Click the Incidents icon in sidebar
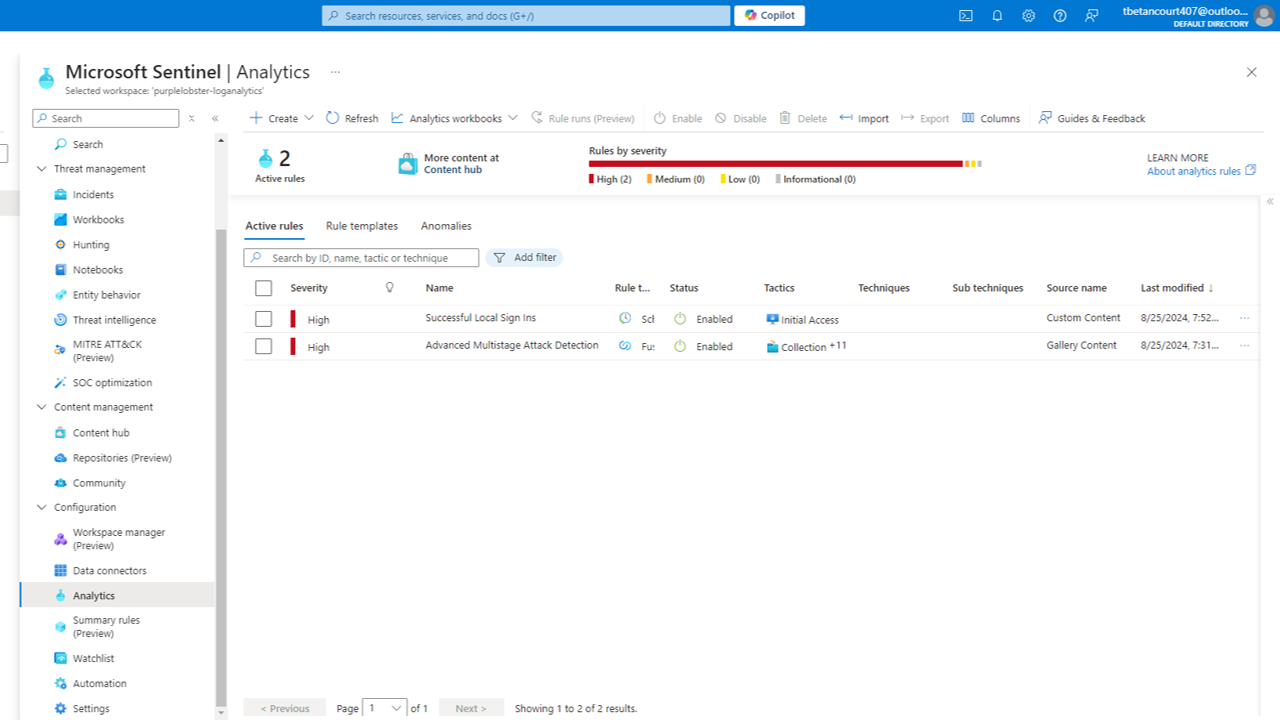The height and width of the screenshot is (720, 1280). click(x=61, y=194)
